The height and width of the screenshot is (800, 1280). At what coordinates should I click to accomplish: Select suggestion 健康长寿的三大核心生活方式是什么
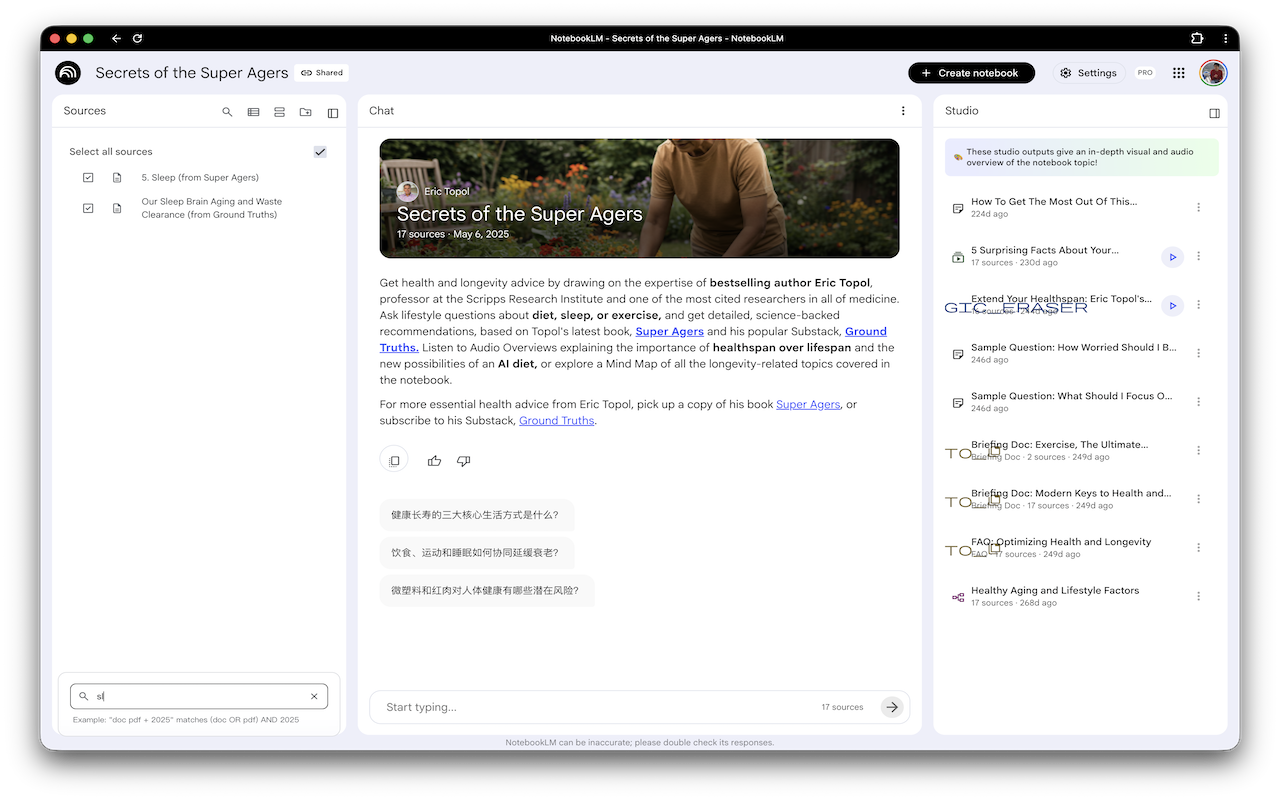477,515
